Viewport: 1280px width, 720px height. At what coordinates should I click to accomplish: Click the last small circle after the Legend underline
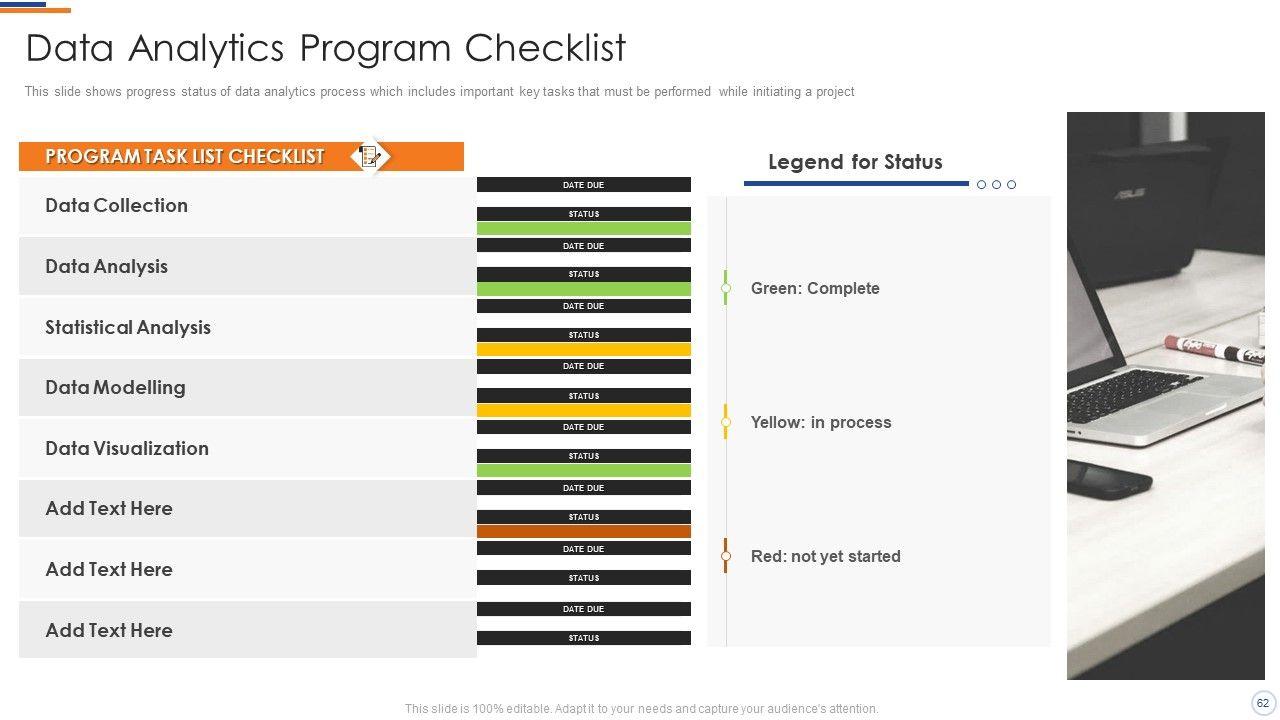(x=1011, y=185)
